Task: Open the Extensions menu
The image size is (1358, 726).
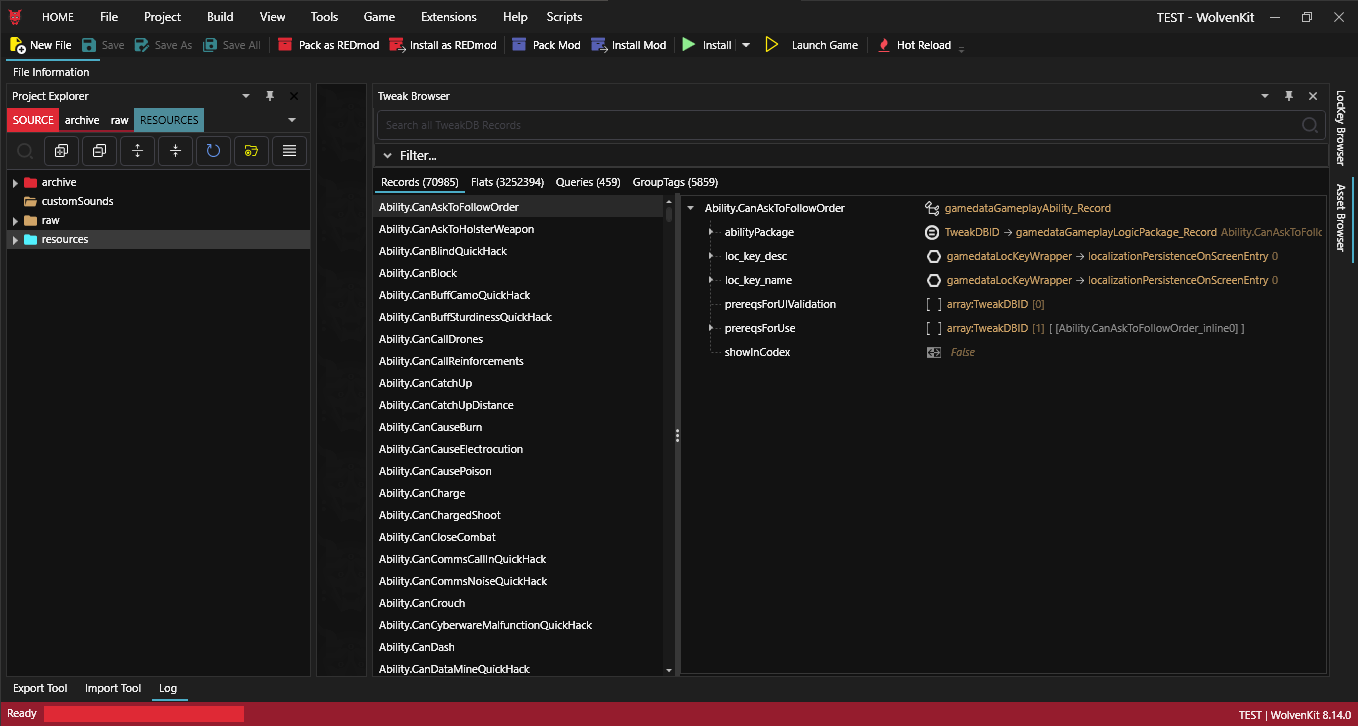Action: coord(448,17)
